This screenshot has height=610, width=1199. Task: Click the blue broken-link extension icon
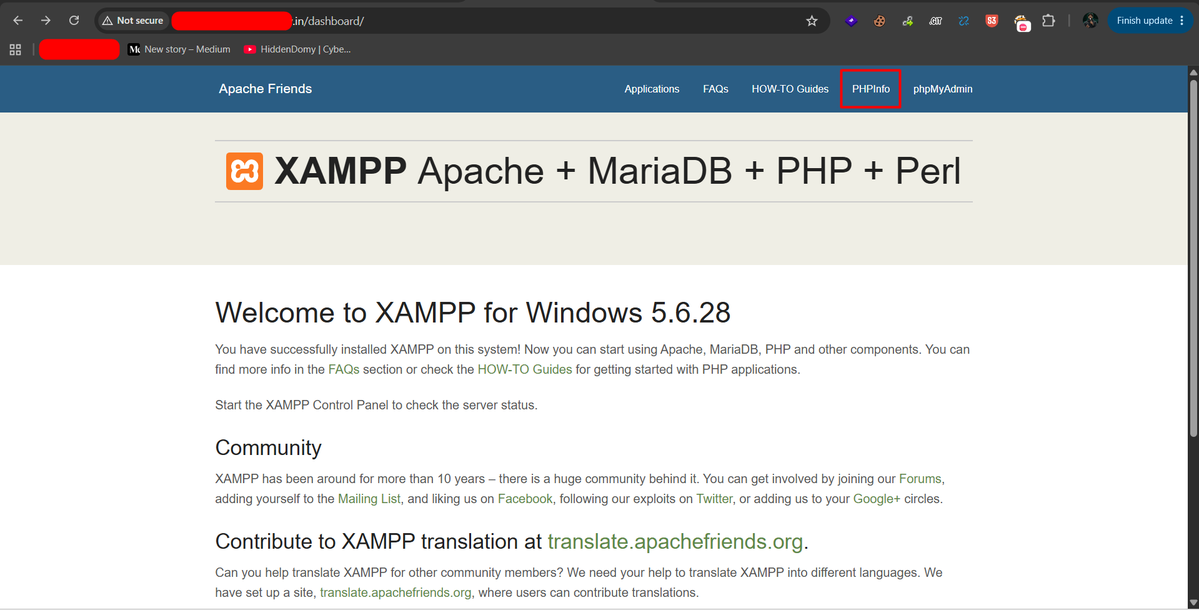coord(963,21)
